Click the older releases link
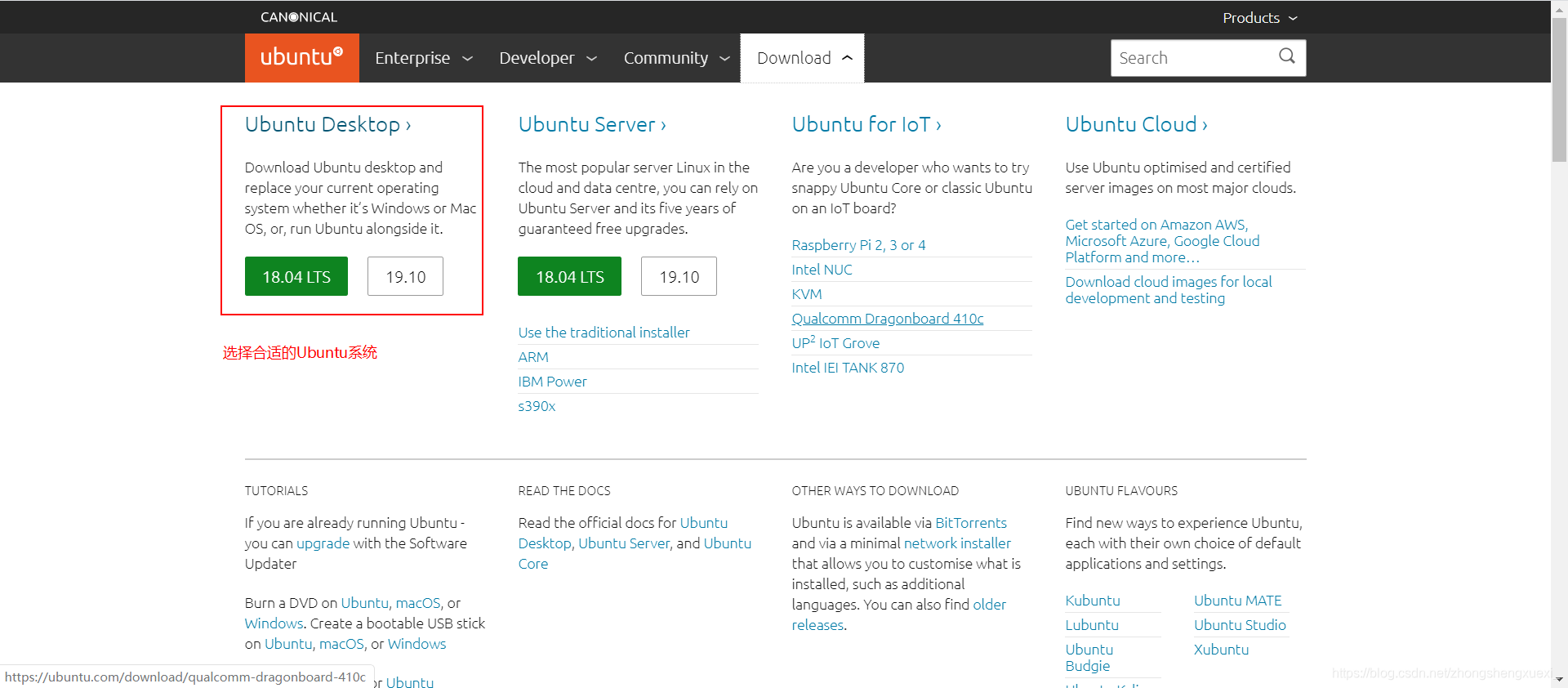 tap(899, 614)
